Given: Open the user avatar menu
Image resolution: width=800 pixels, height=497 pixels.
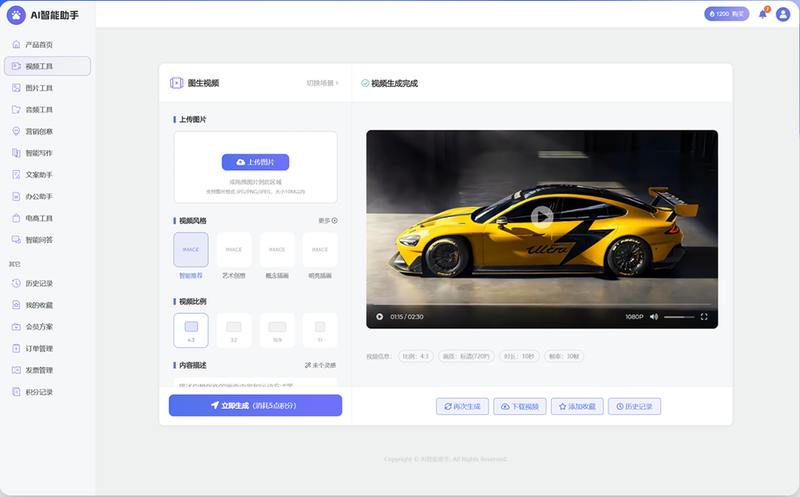Looking at the screenshot, I should coord(783,14).
